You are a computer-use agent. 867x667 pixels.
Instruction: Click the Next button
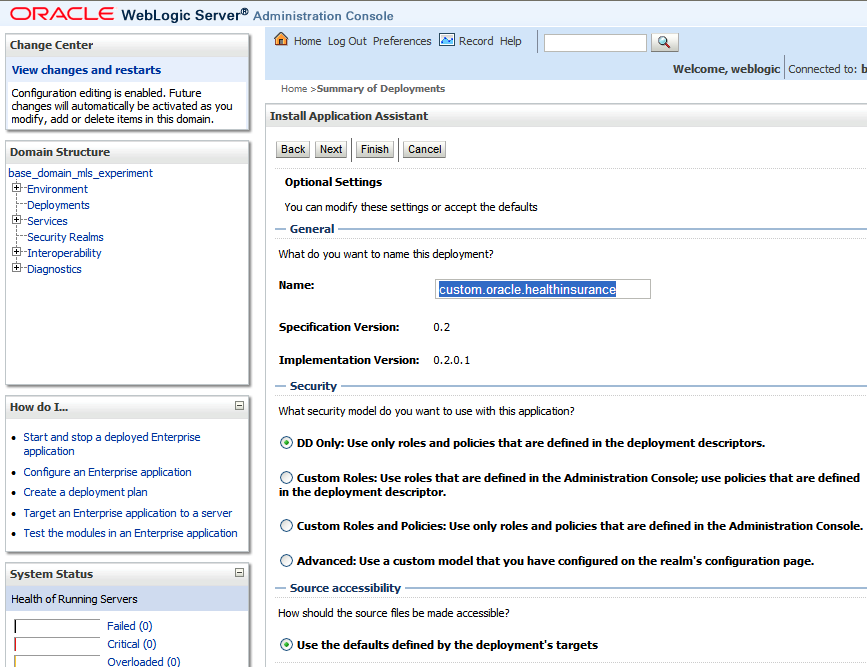tap(331, 149)
